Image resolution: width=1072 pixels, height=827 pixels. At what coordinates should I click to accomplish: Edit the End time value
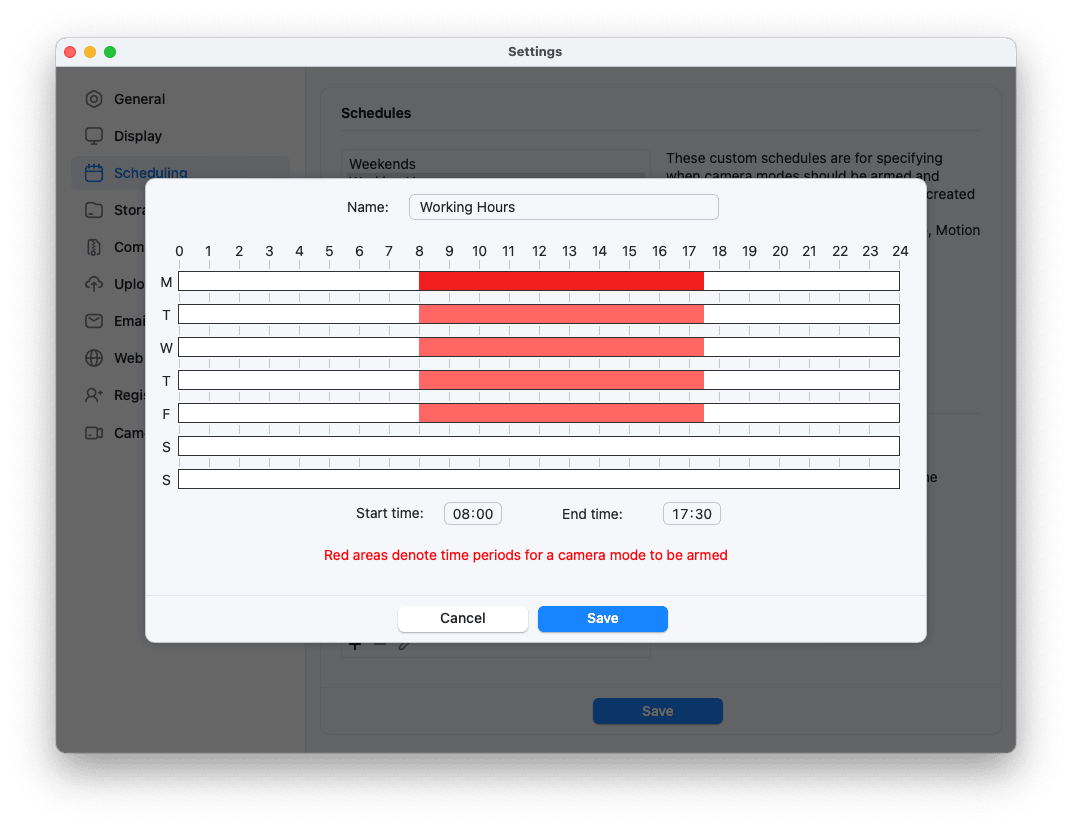pos(691,513)
